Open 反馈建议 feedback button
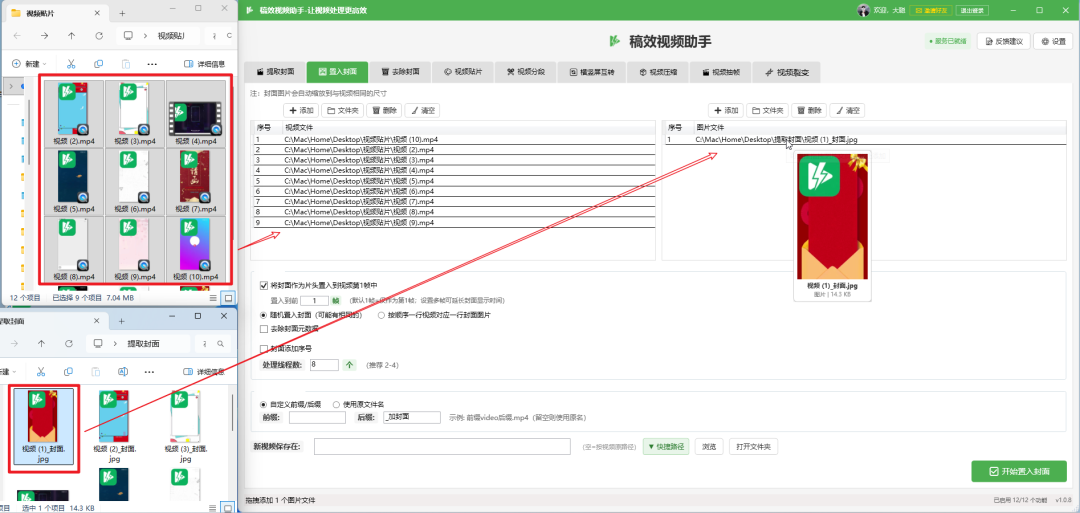Viewport: 1080px width, 513px height. tap(1004, 42)
